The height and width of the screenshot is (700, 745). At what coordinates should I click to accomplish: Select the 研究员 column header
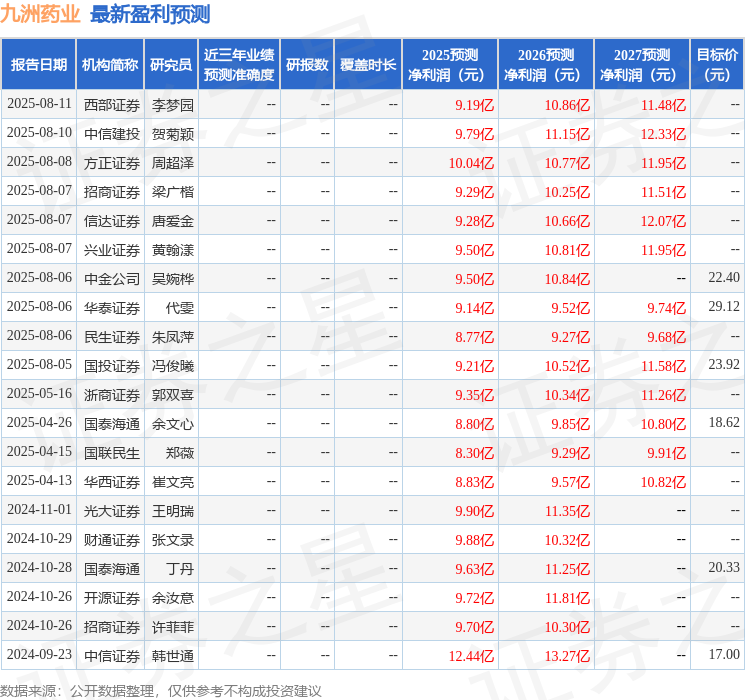[x=171, y=65]
